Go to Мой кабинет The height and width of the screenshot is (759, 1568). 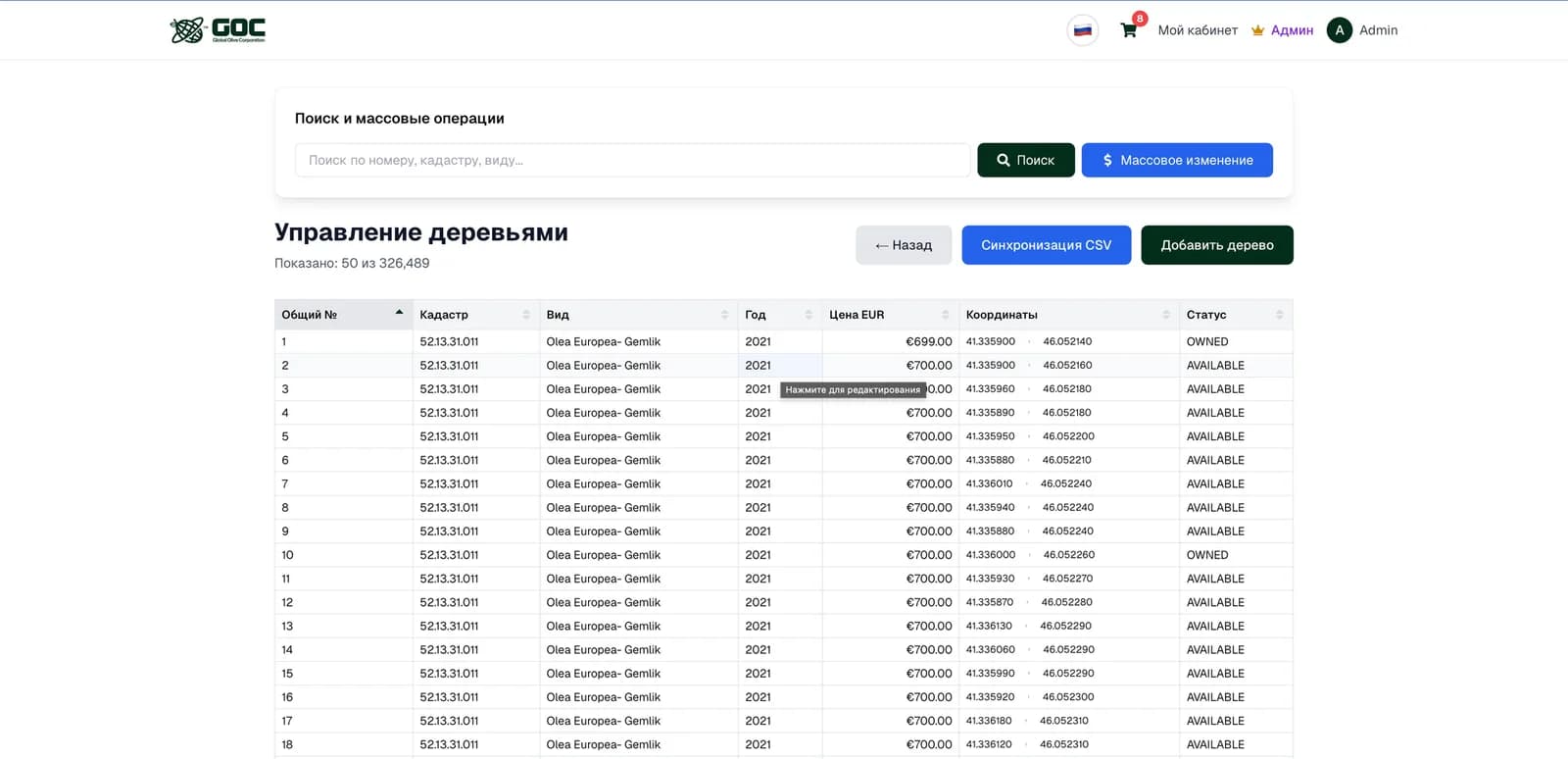click(x=1198, y=30)
